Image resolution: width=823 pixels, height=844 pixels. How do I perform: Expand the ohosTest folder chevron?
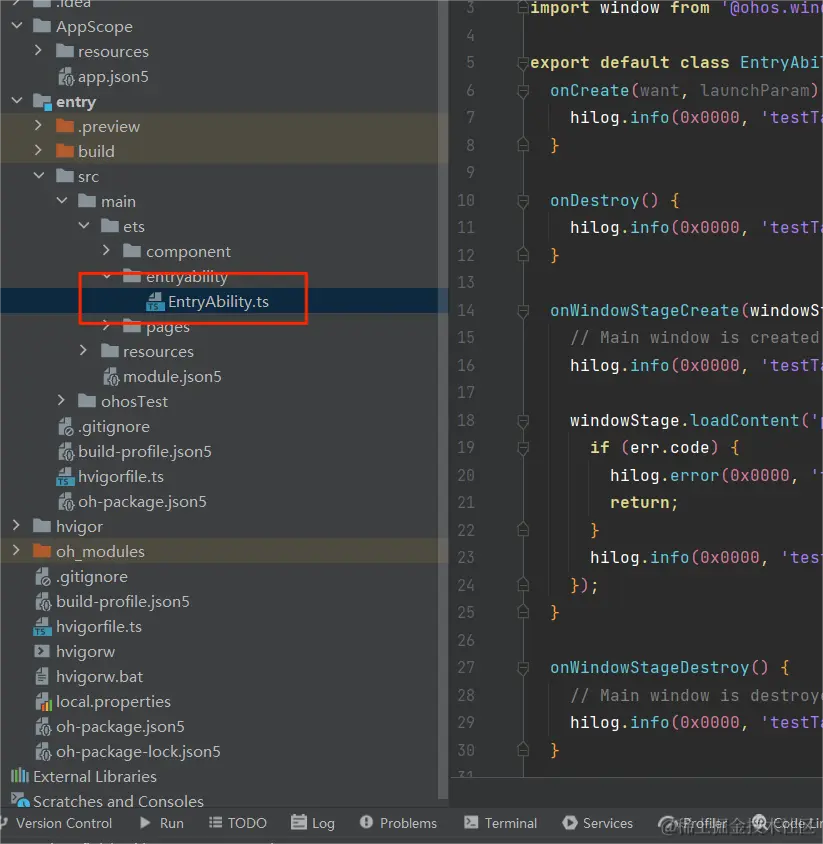tap(61, 400)
